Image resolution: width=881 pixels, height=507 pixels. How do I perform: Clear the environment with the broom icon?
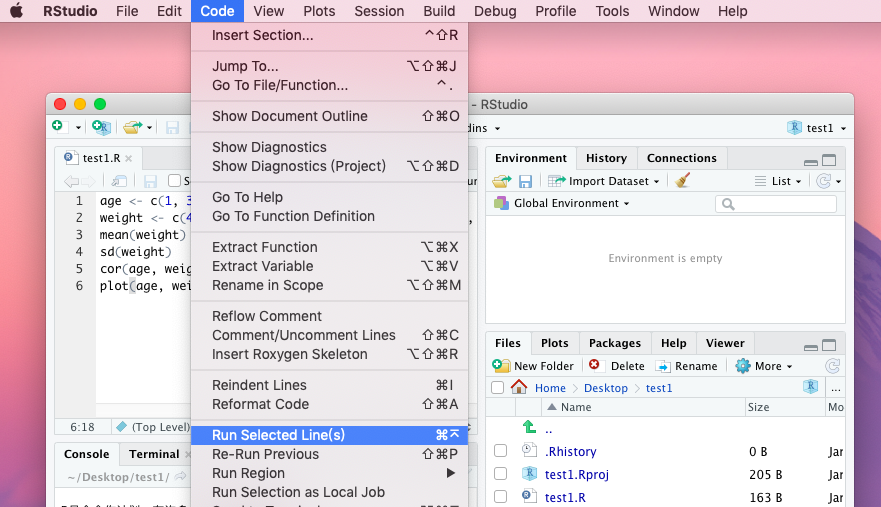(682, 180)
